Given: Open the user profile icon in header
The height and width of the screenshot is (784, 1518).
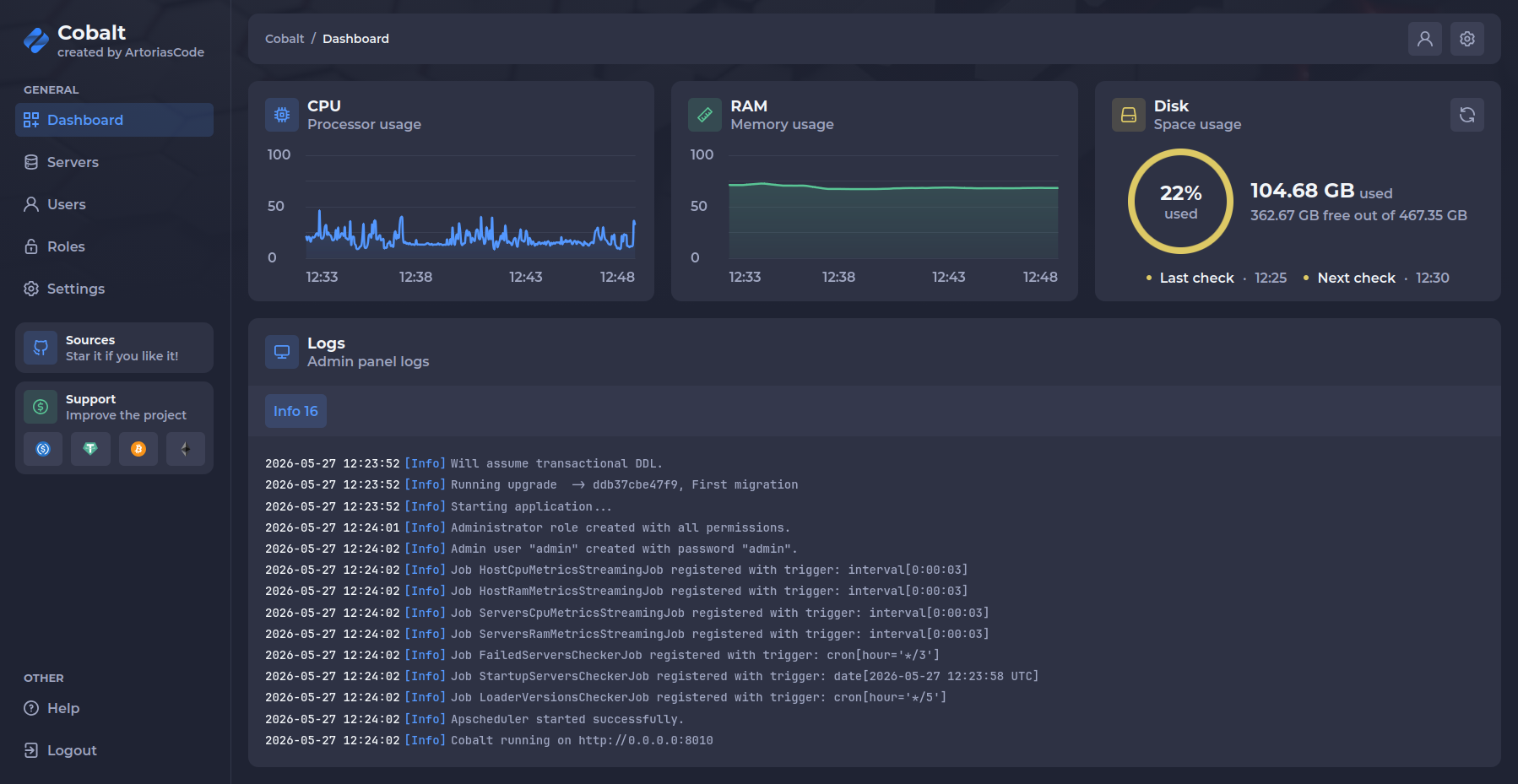Looking at the screenshot, I should 1425,39.
